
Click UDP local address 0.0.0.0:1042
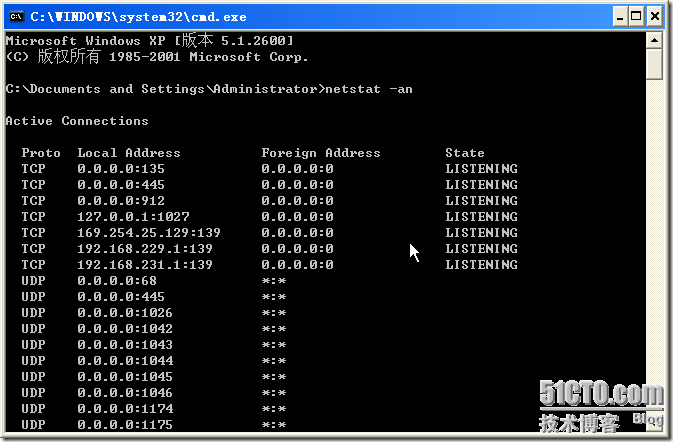[125, 329]
